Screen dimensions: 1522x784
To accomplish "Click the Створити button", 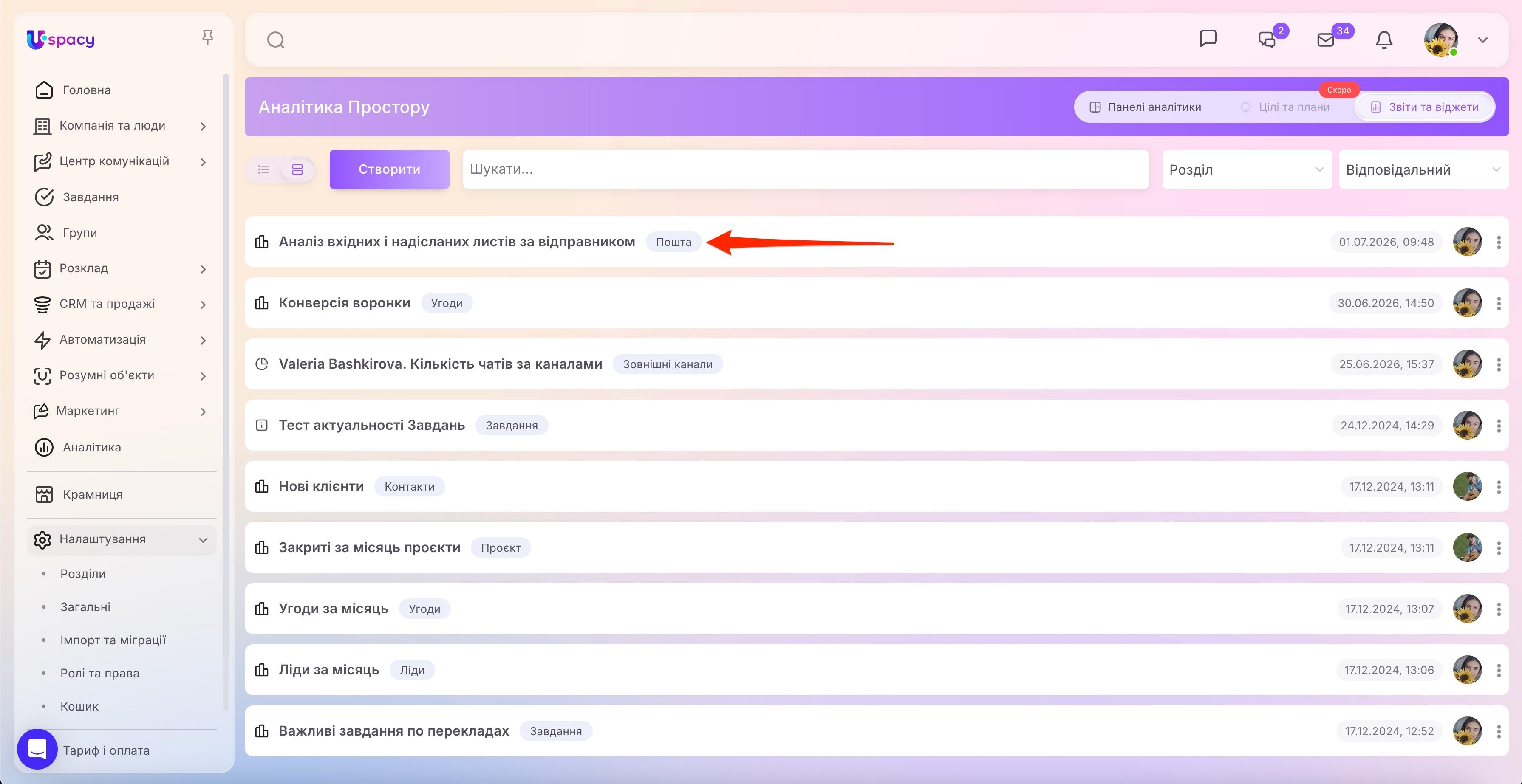I will (x=389, y=169).
